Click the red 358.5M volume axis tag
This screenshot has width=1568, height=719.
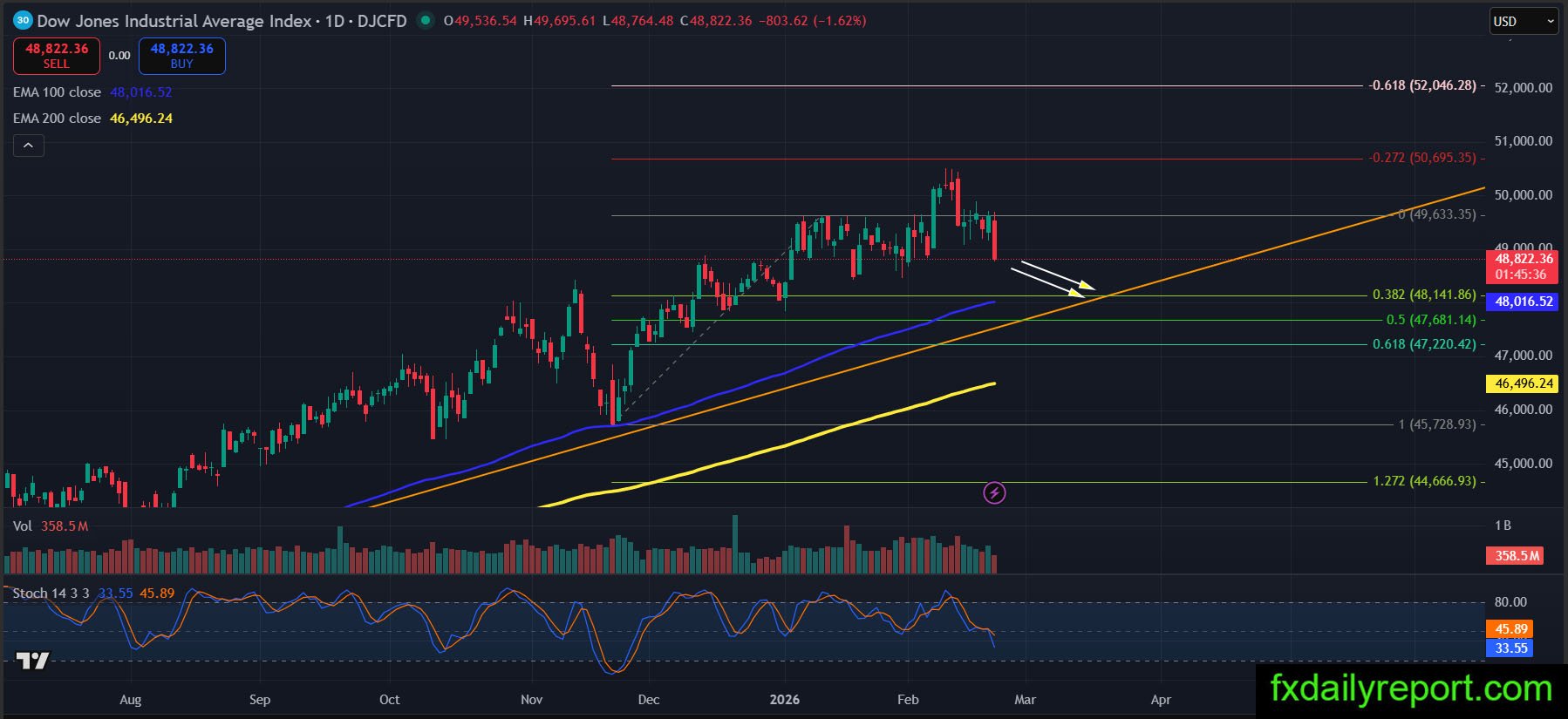tap(1517, 556)
